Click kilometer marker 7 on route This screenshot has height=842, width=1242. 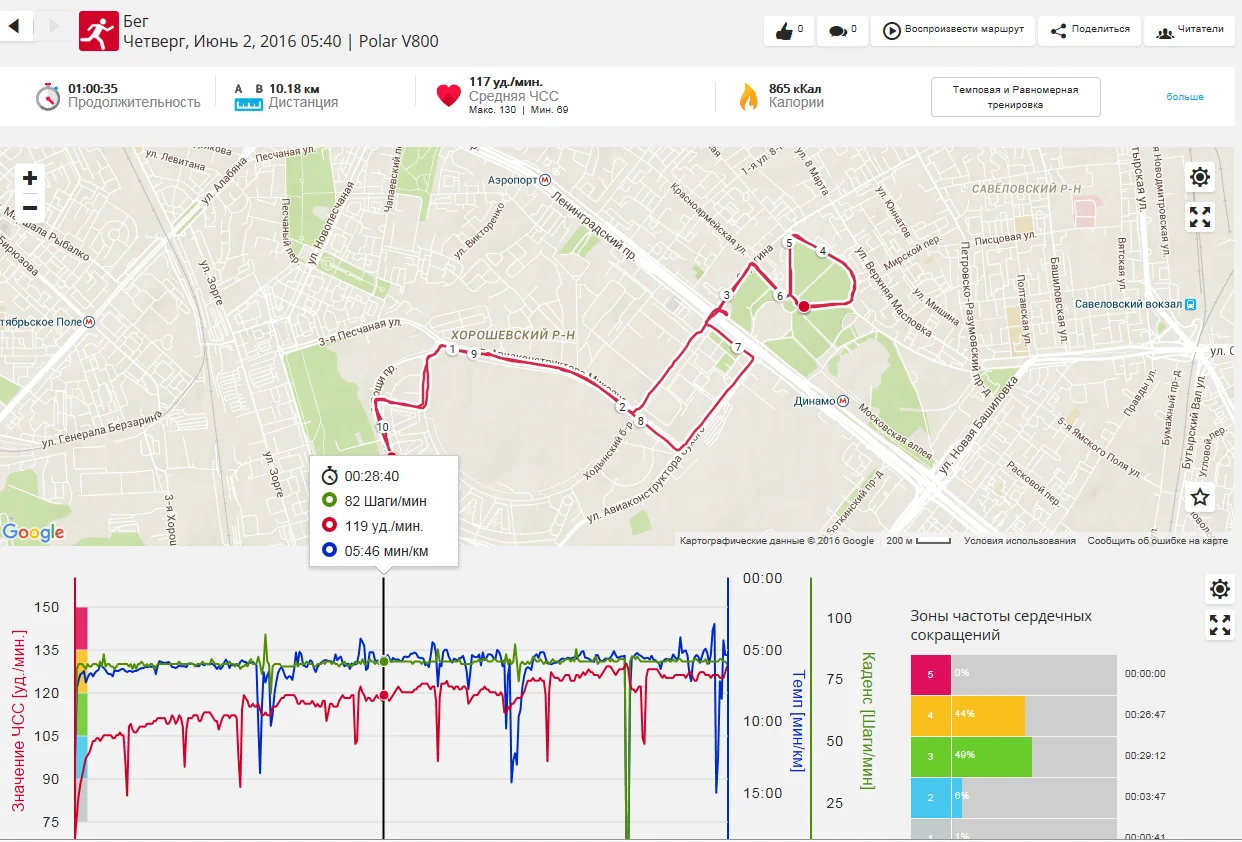[x=737, y=348]
